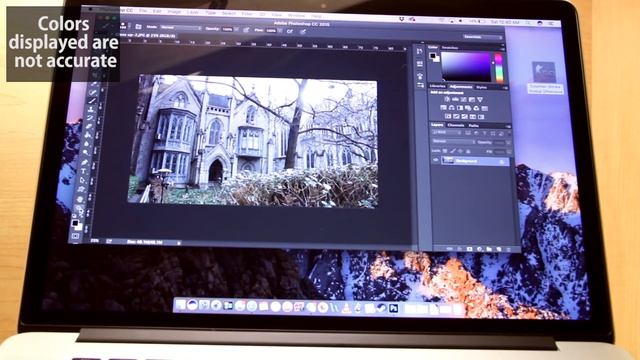Add a Photo Filter adjustment
This screenshot has width=640, height=360.
click(x=468, y=108)
